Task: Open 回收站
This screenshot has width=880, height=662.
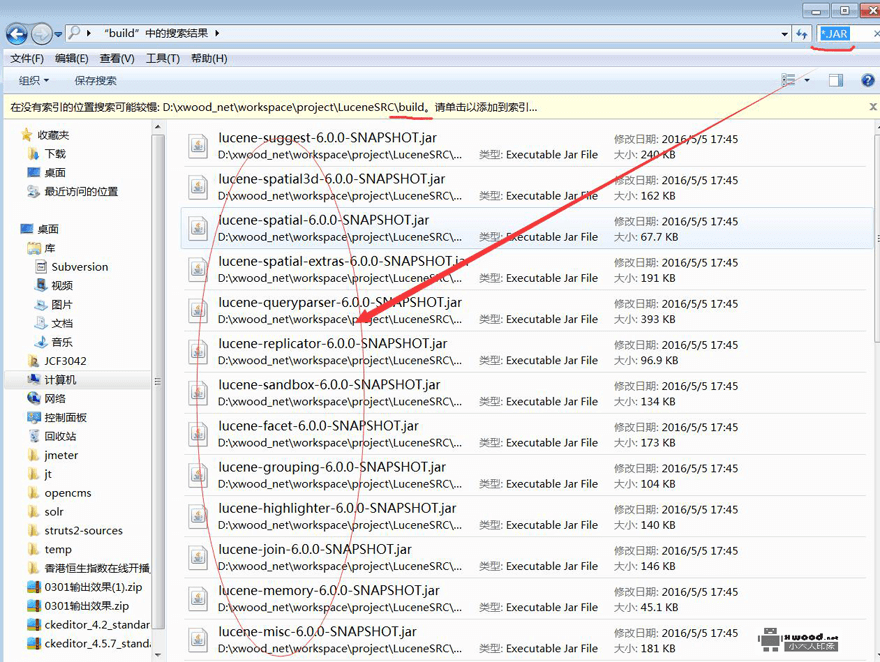Action: tap(52, 436)
